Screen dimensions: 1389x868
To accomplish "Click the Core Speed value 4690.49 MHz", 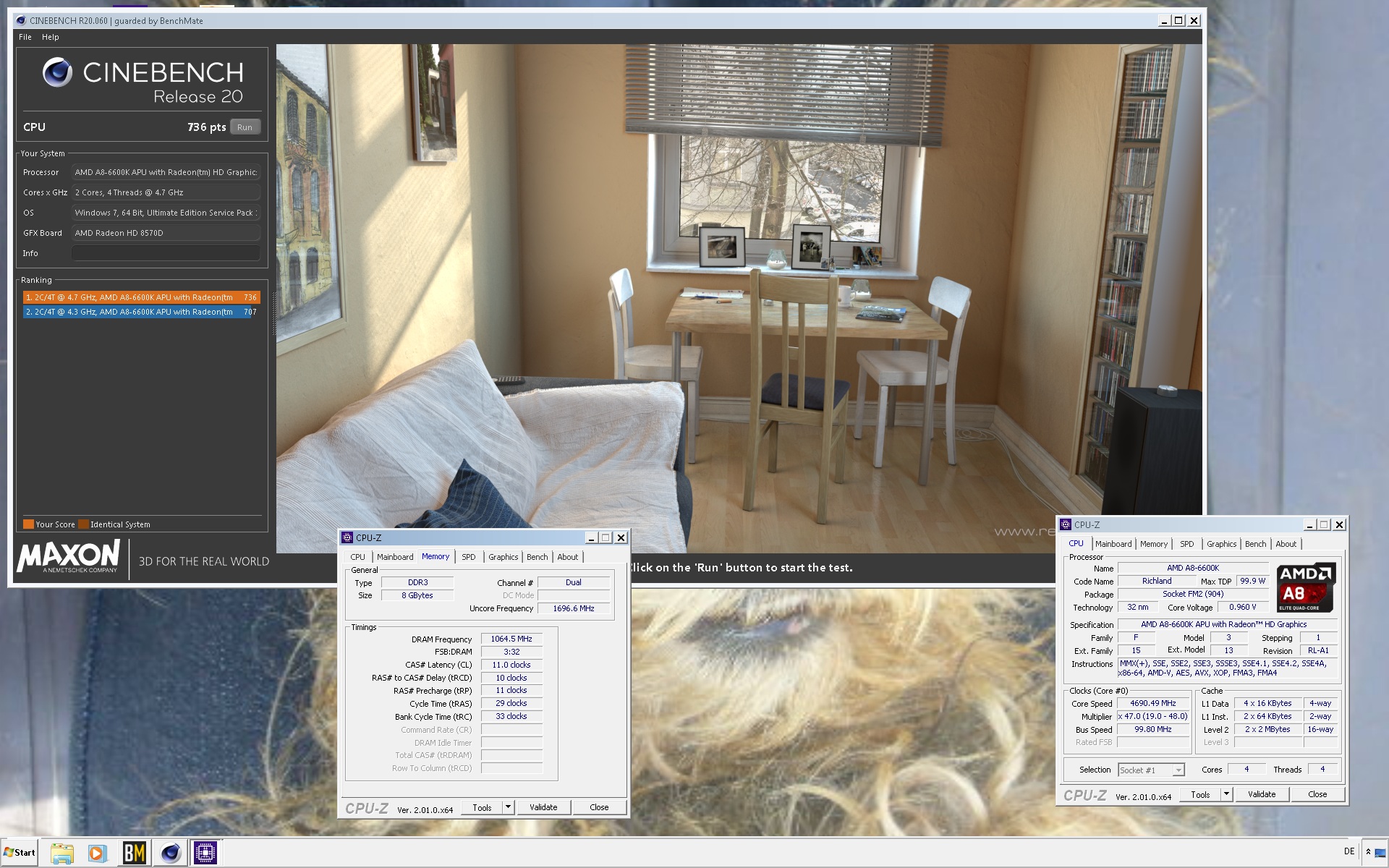I will [x=1153, y=703].
